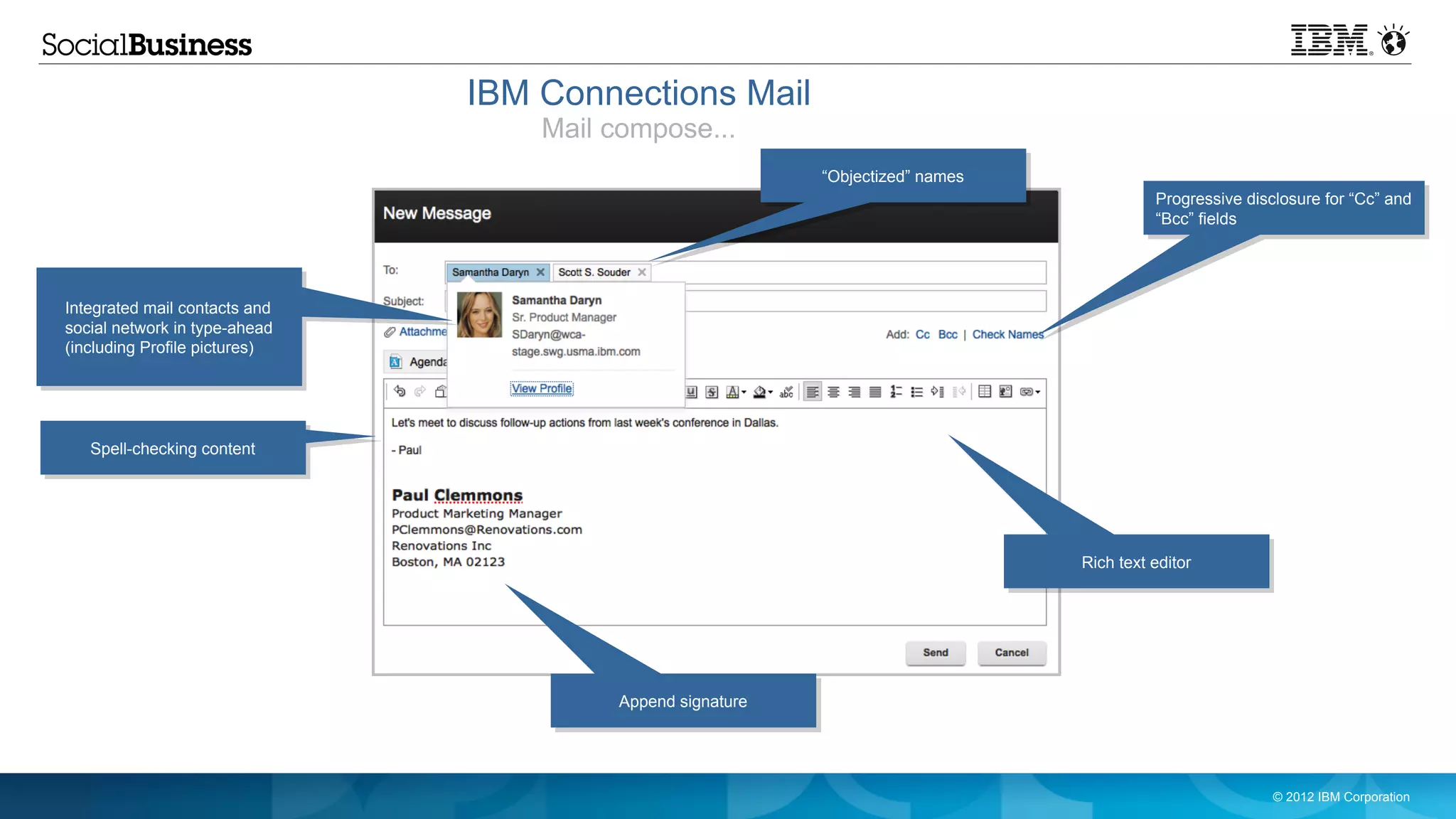Viewport: 1456px width, 819px height.
Task: Remove Scott S. Souder from recipients
Action: [x=642, y=272]
